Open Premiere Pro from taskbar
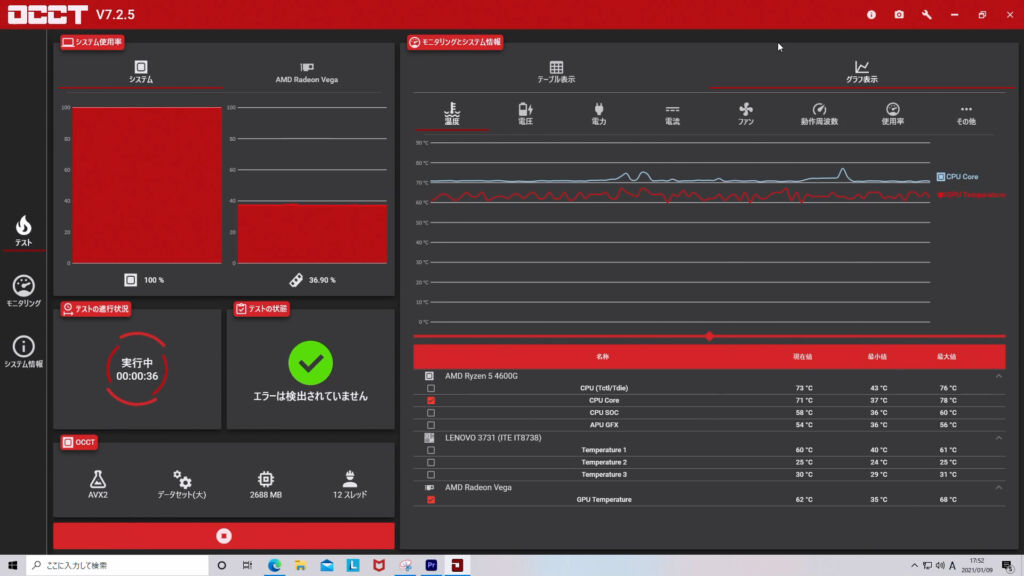 point(431,565)
